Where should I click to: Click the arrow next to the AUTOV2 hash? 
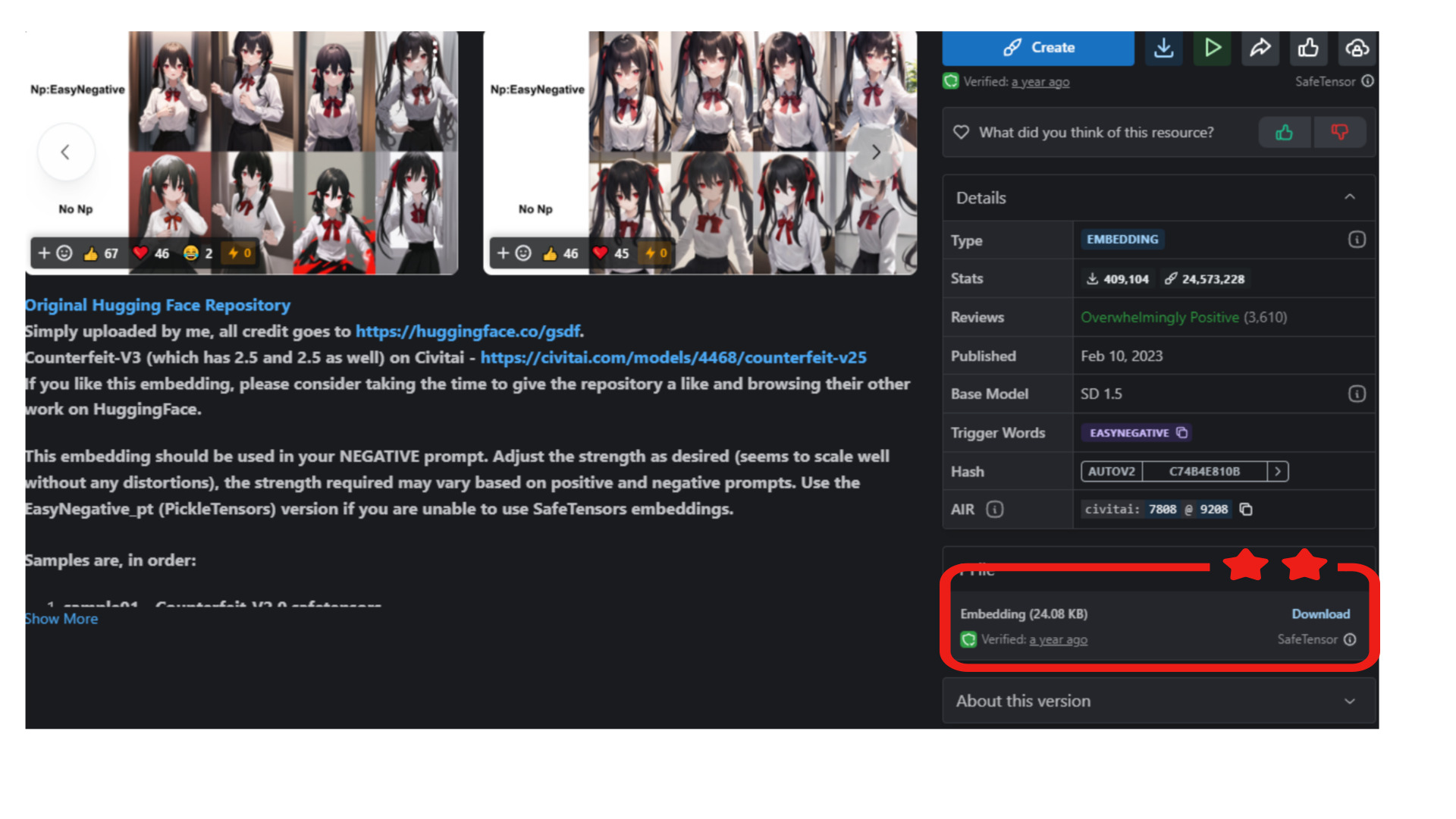pos(1278,471)
